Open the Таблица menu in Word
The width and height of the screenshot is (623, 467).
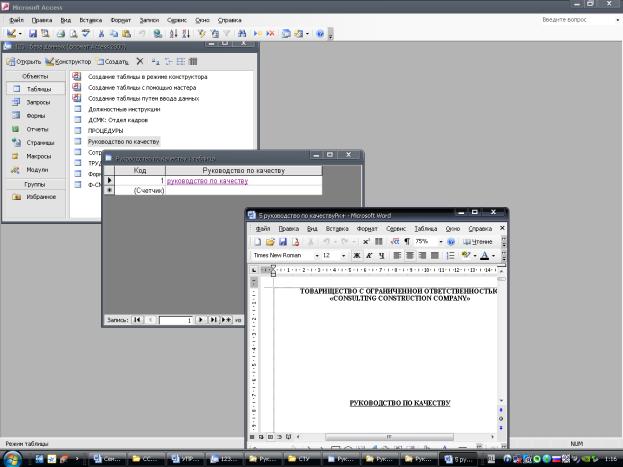tap(426, 228)
